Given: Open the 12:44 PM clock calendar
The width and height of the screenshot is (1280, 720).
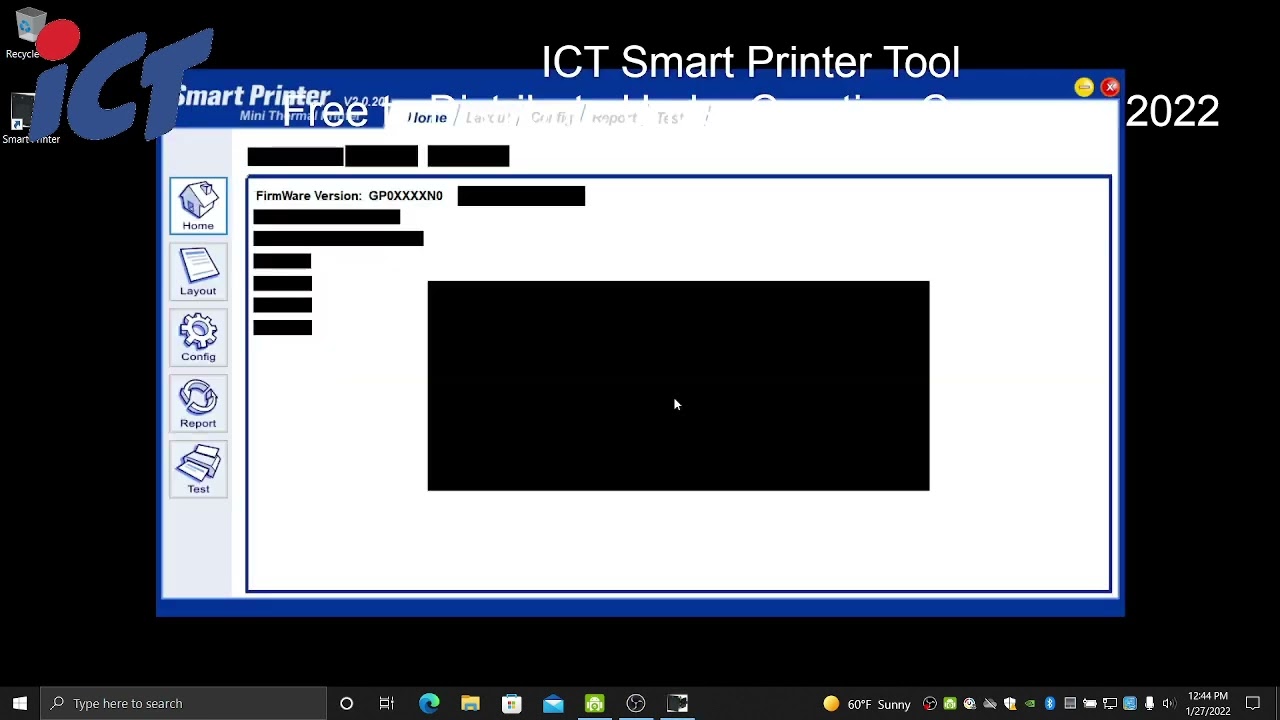Looking at the screenshot, I should [1208, 704].
